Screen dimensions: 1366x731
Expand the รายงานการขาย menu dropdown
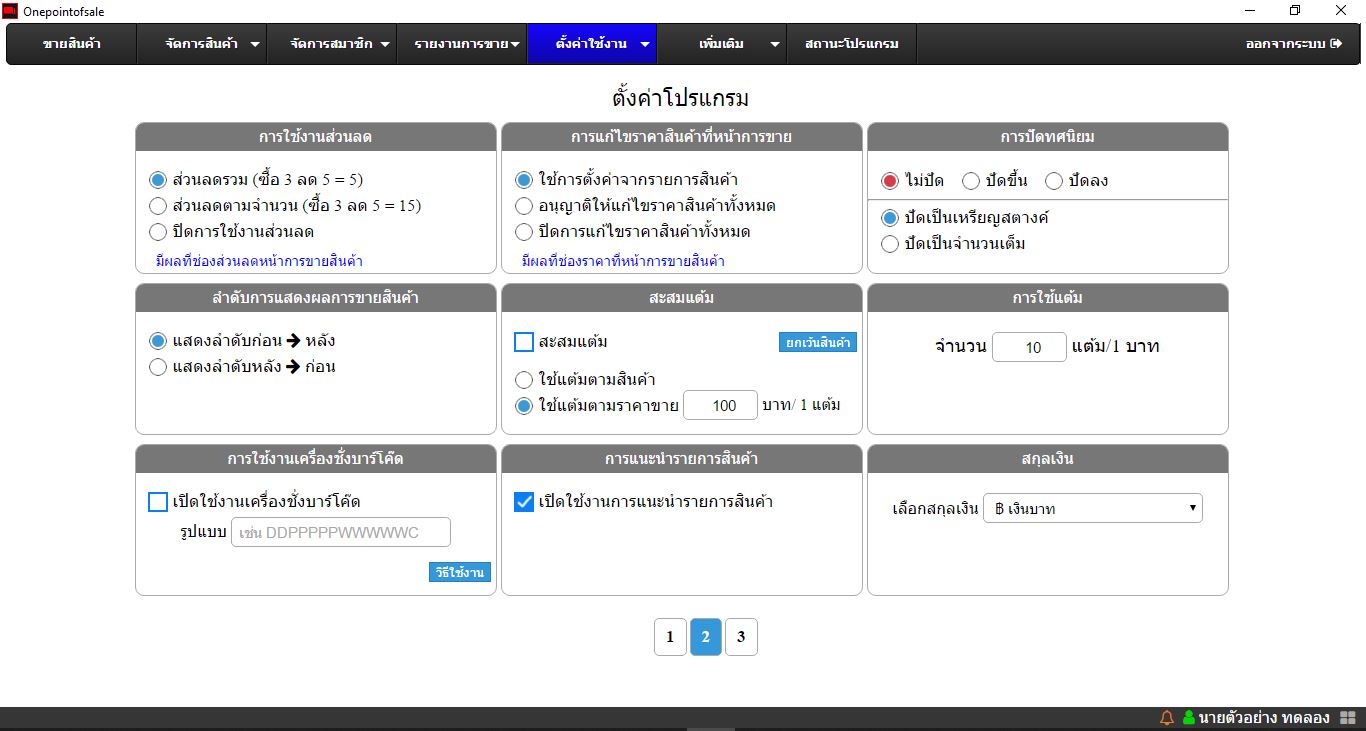coord(467,44)
